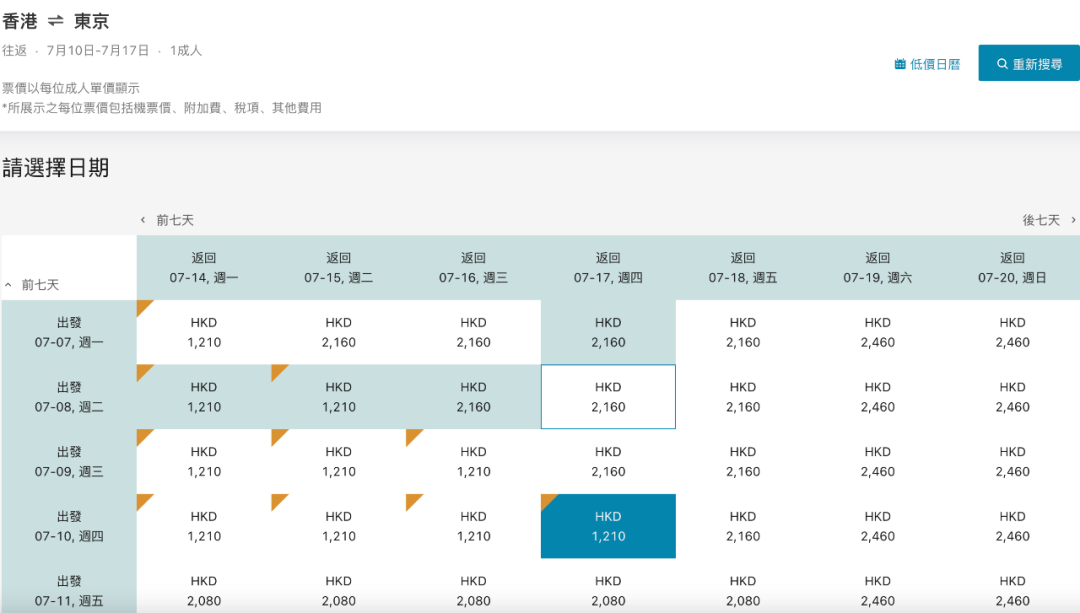Choose fare depart 07-10 return 07-16 HKD 1,210

click(x=473, y=526)
